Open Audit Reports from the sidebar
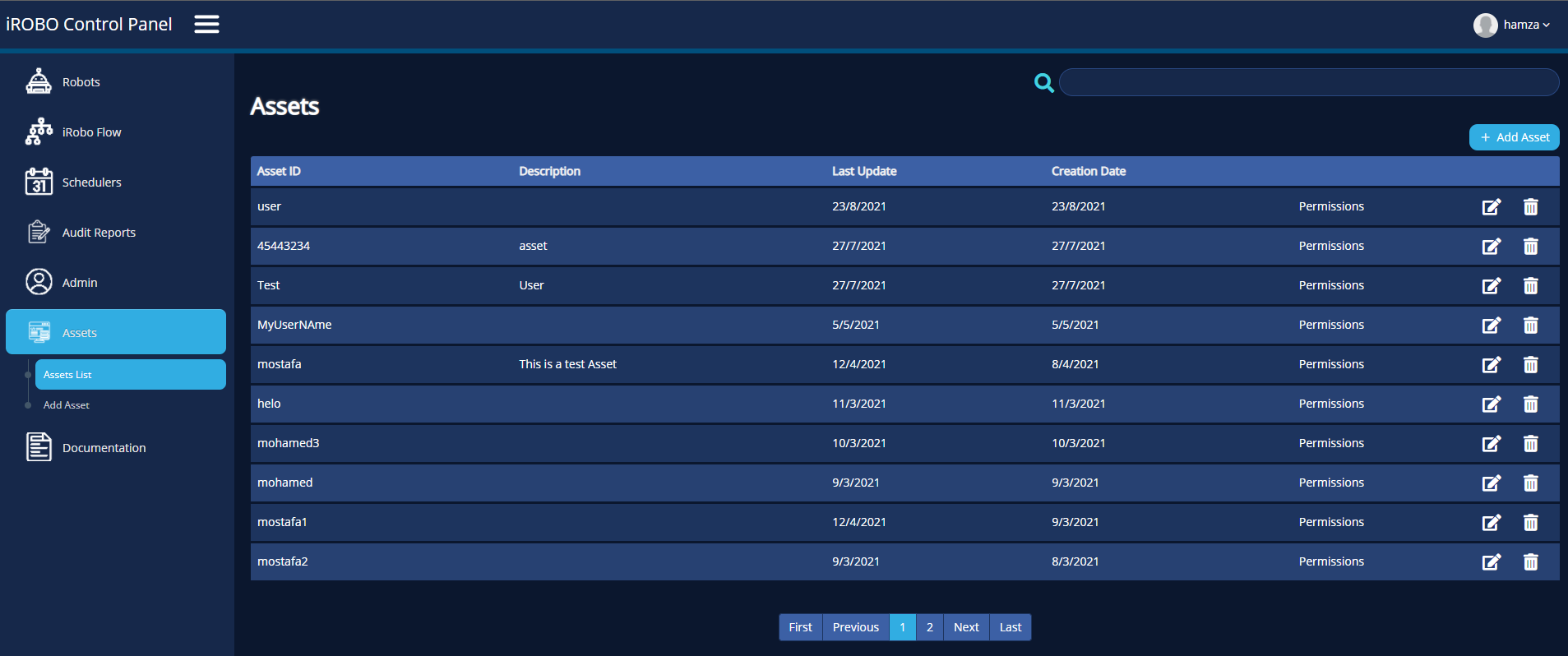Screen dimensions: 1568x656 (99, 233)
